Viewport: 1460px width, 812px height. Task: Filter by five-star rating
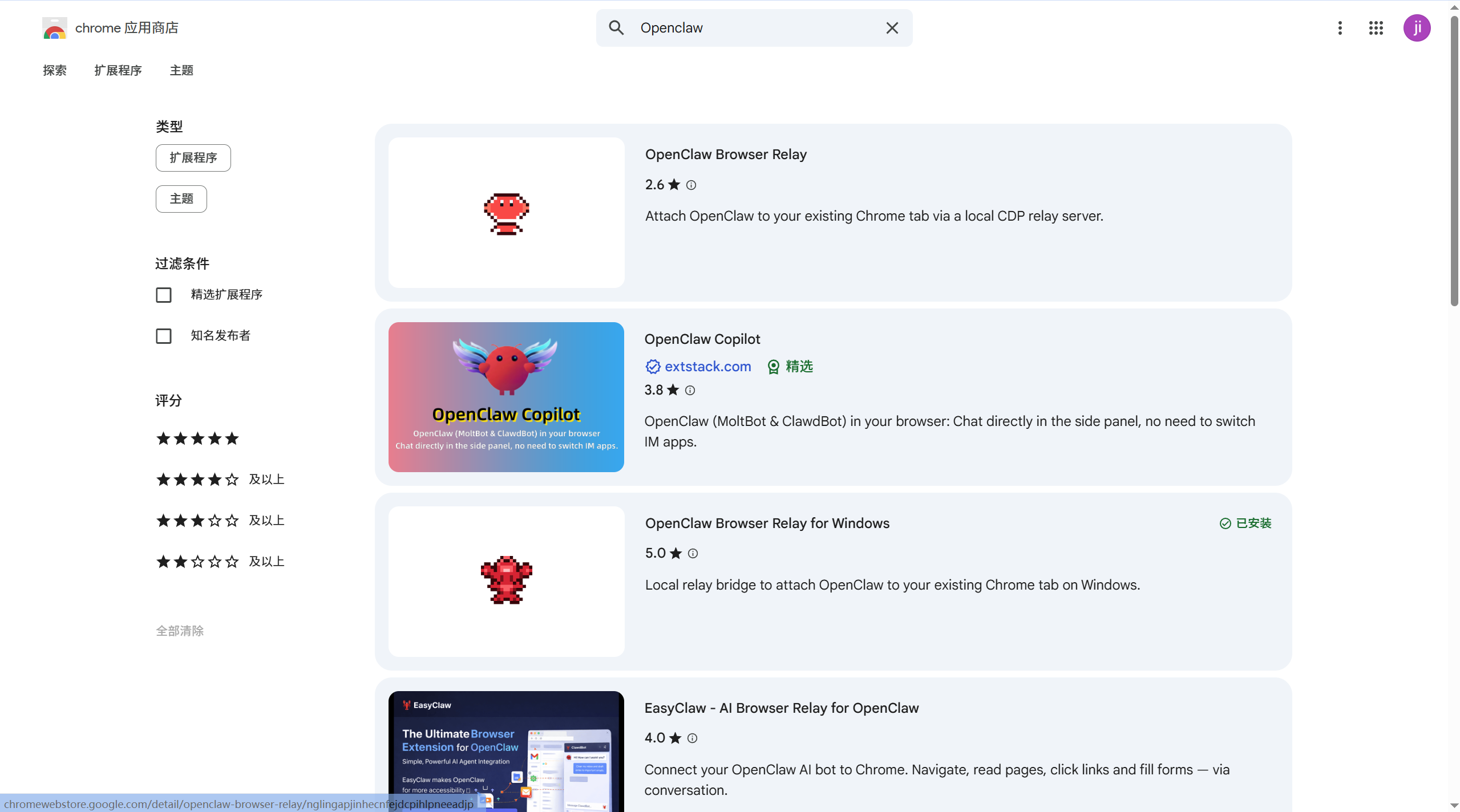197,439
